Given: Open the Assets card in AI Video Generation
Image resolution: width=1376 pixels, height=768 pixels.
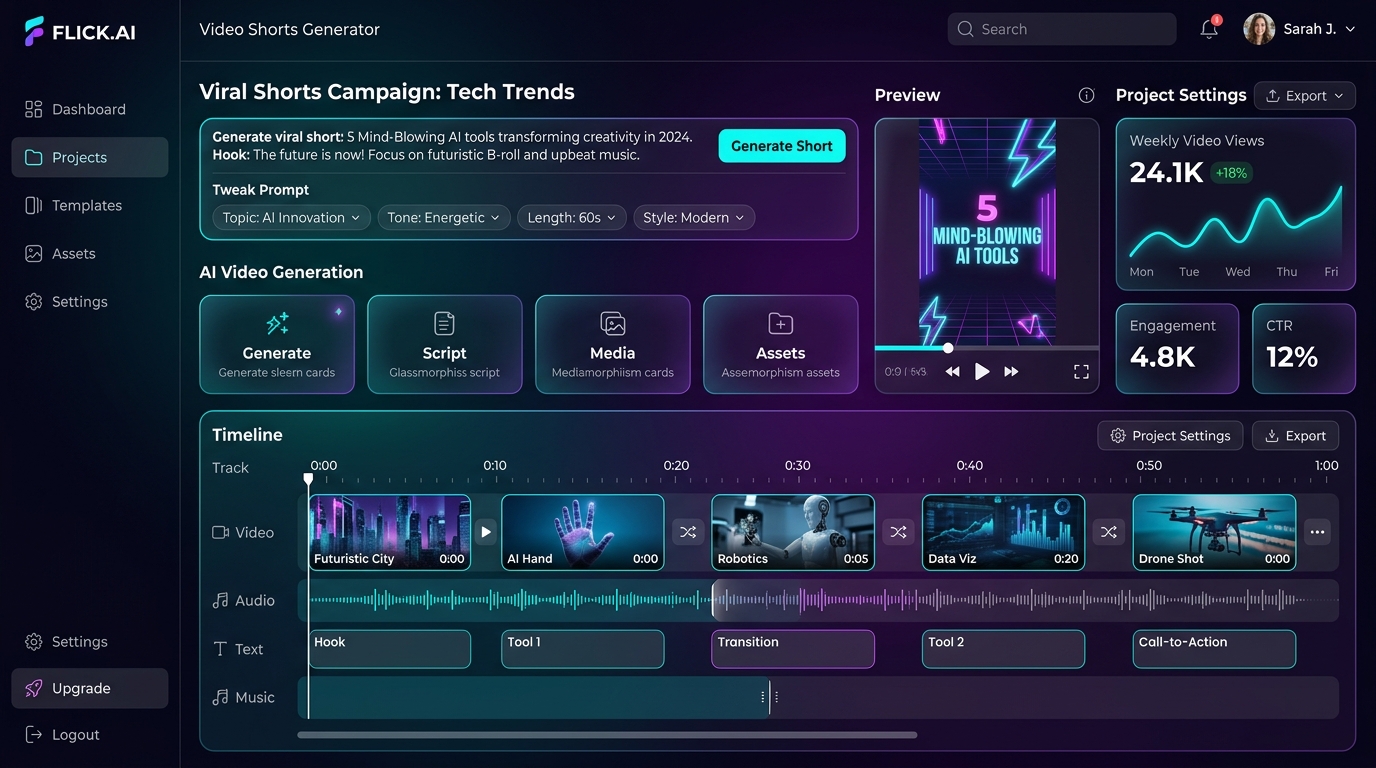Looking at the screenshot, I should pyautogui.click(x=781, y=344).
